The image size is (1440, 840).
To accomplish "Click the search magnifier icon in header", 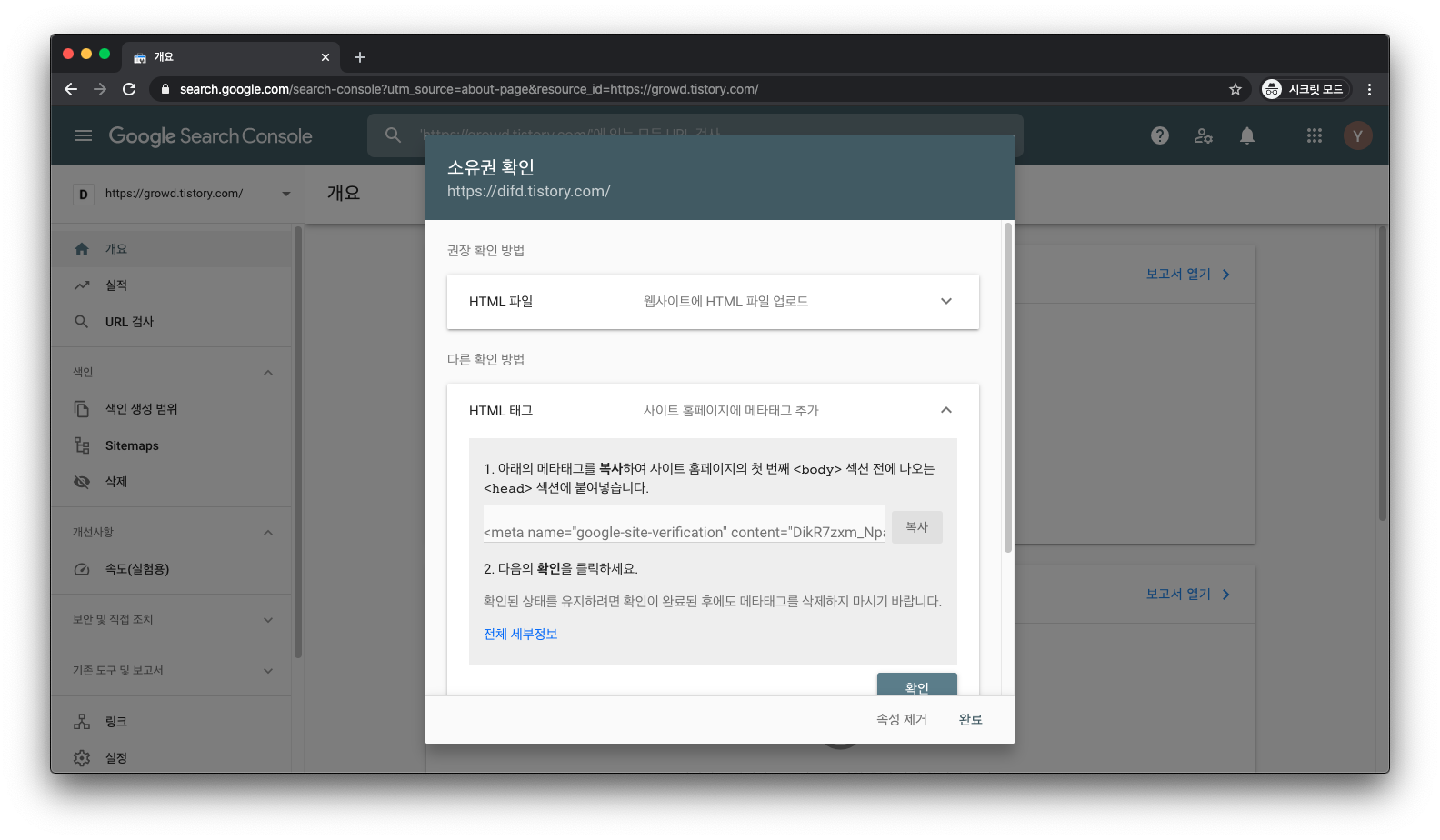I will 393,135.
